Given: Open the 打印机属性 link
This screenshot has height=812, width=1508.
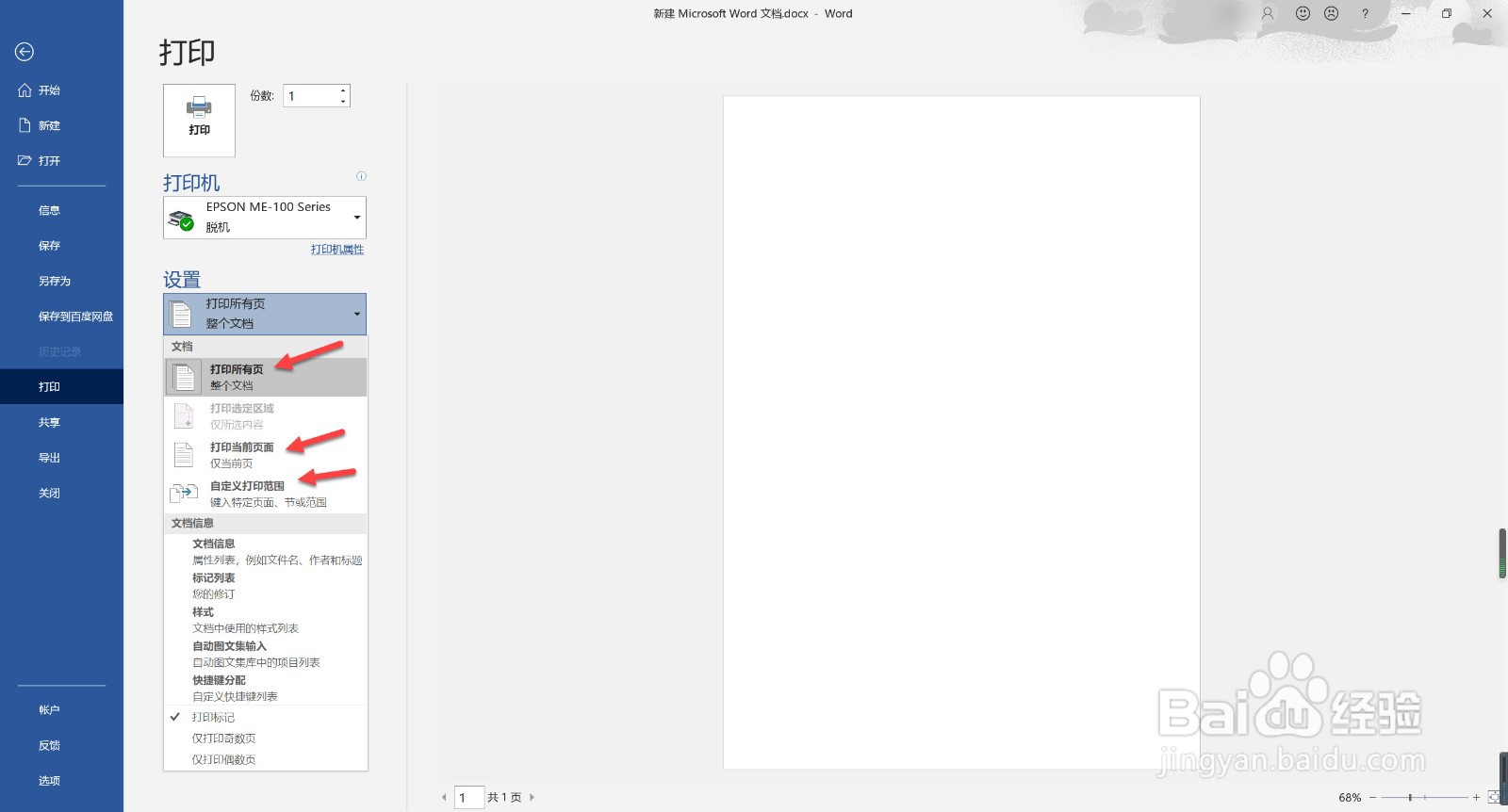Looking at the screenshot, I should pos(337,250).
